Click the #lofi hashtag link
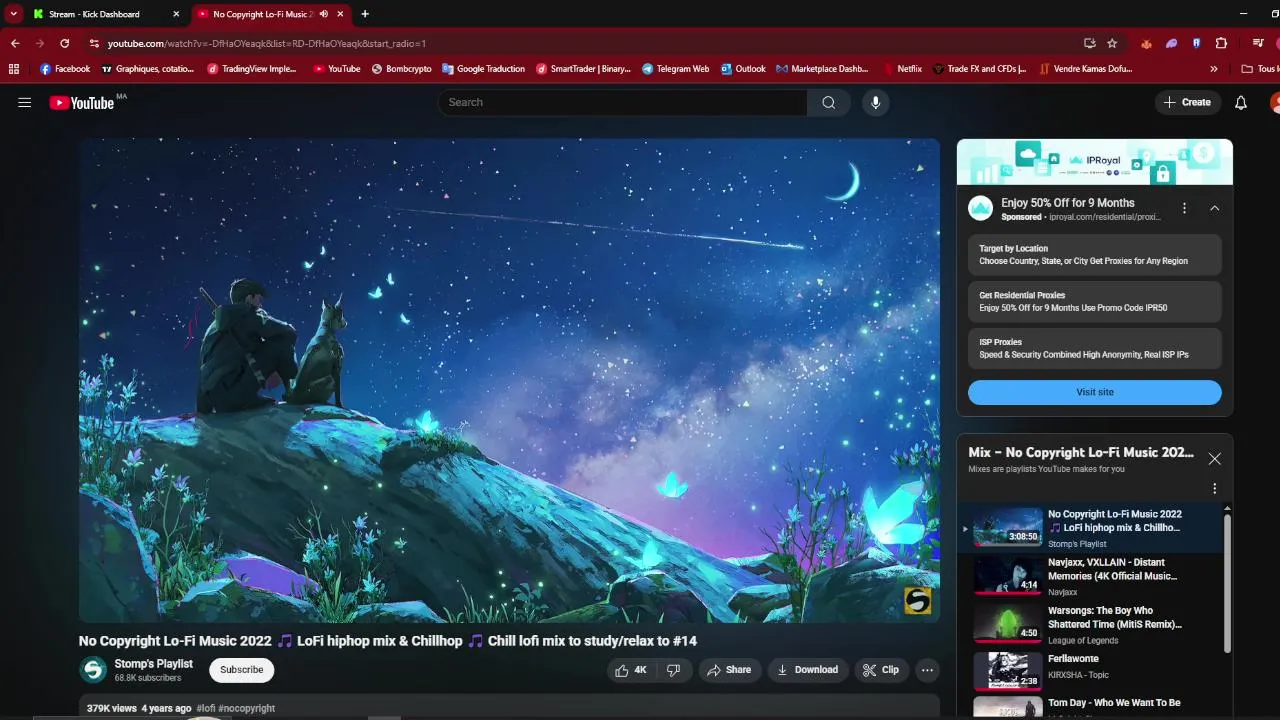 click(205, 708)
